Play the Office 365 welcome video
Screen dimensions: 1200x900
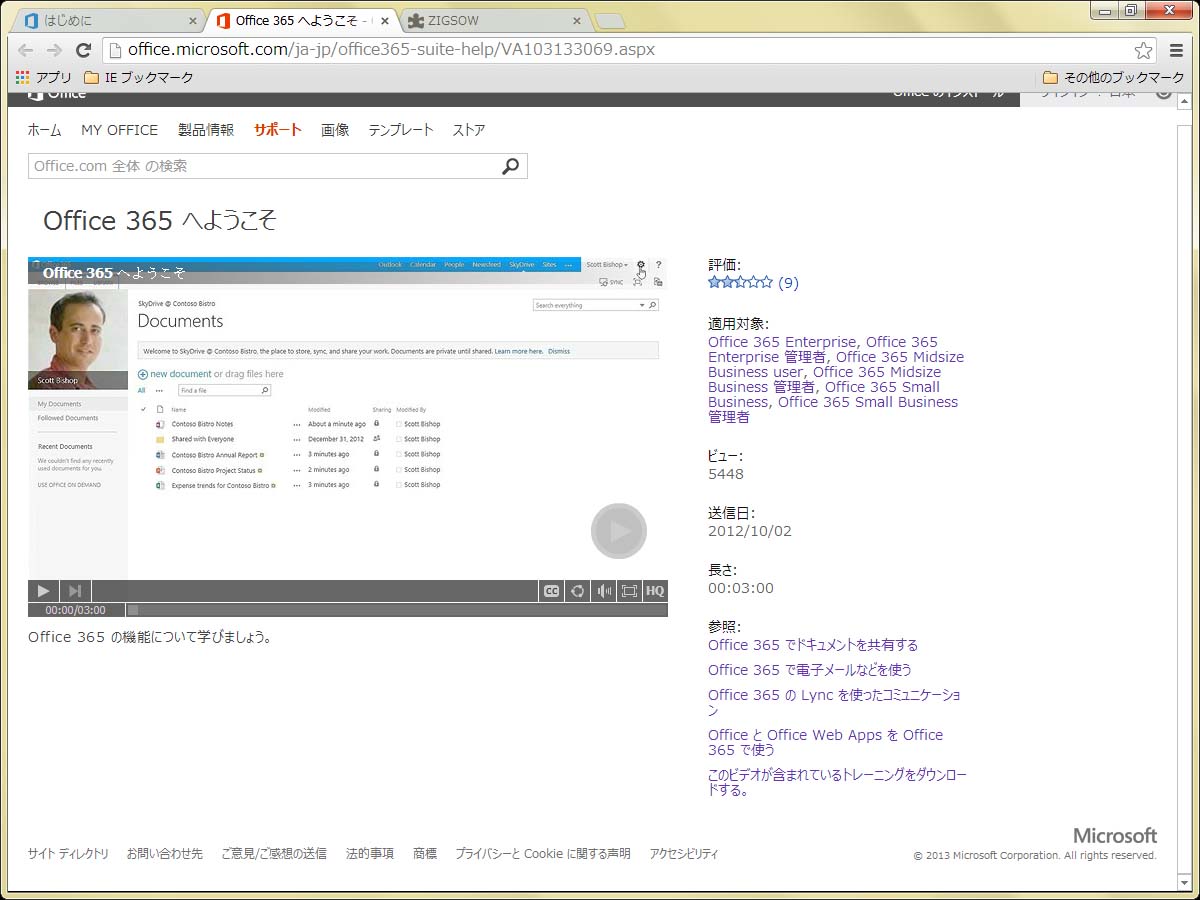tap(43, 591)
